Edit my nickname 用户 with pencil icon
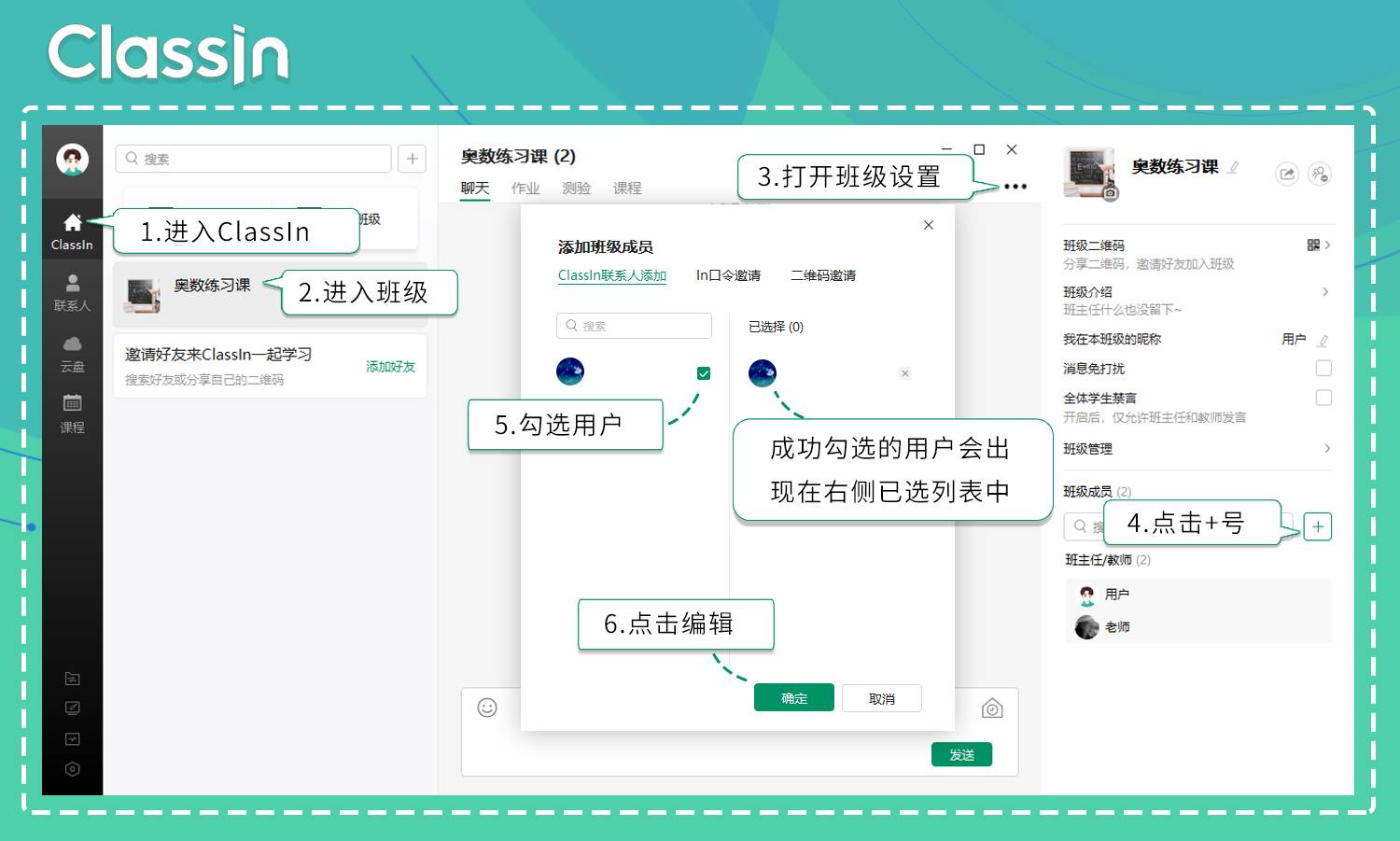 1323,341
